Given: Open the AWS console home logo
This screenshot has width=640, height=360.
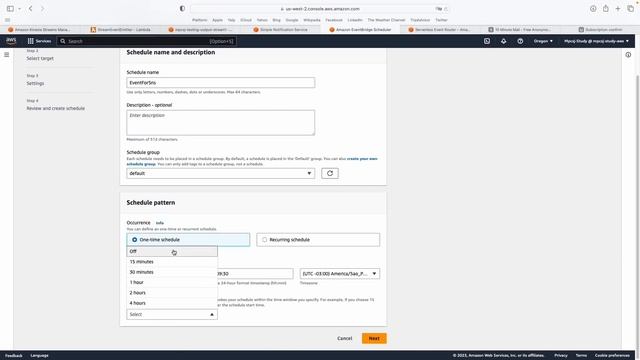Looking at the screenshot, I should [11, 41].
